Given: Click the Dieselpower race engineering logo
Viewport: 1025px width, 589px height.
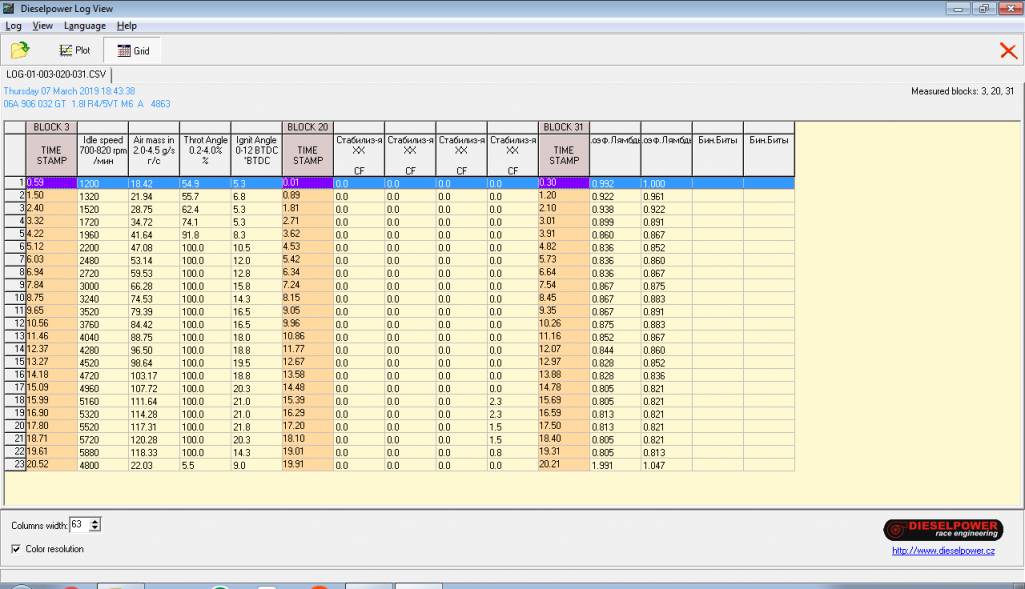Looking at the screenshot, I should tap(942, 530).
